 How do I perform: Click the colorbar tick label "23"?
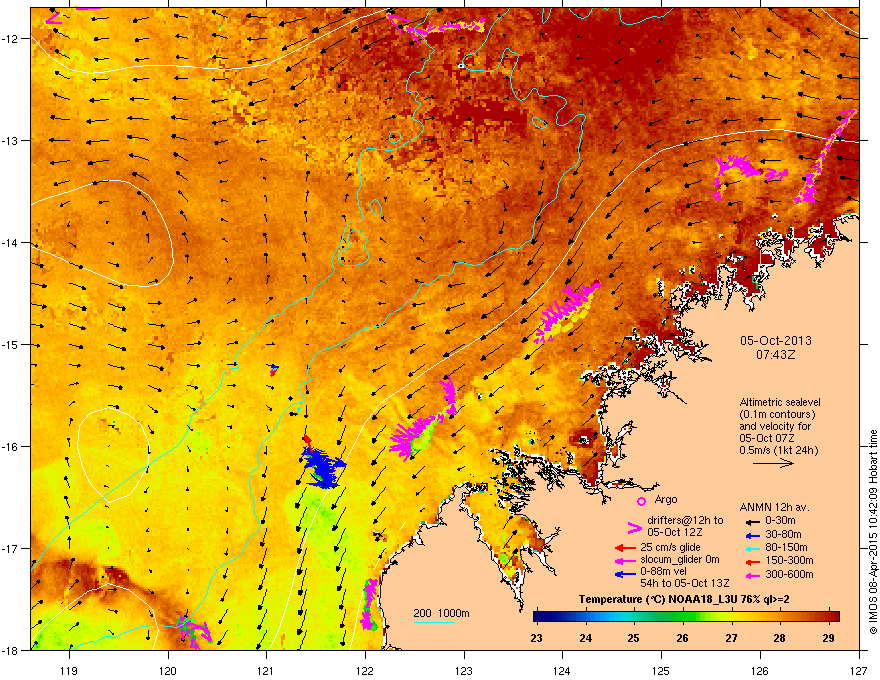(537, 638)
